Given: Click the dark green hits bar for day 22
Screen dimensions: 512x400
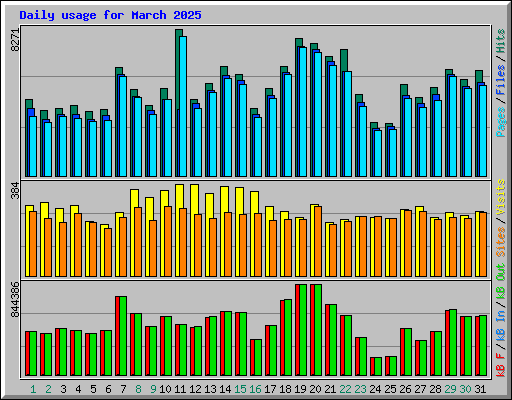Looking at the screenshot, I should 344,60.
